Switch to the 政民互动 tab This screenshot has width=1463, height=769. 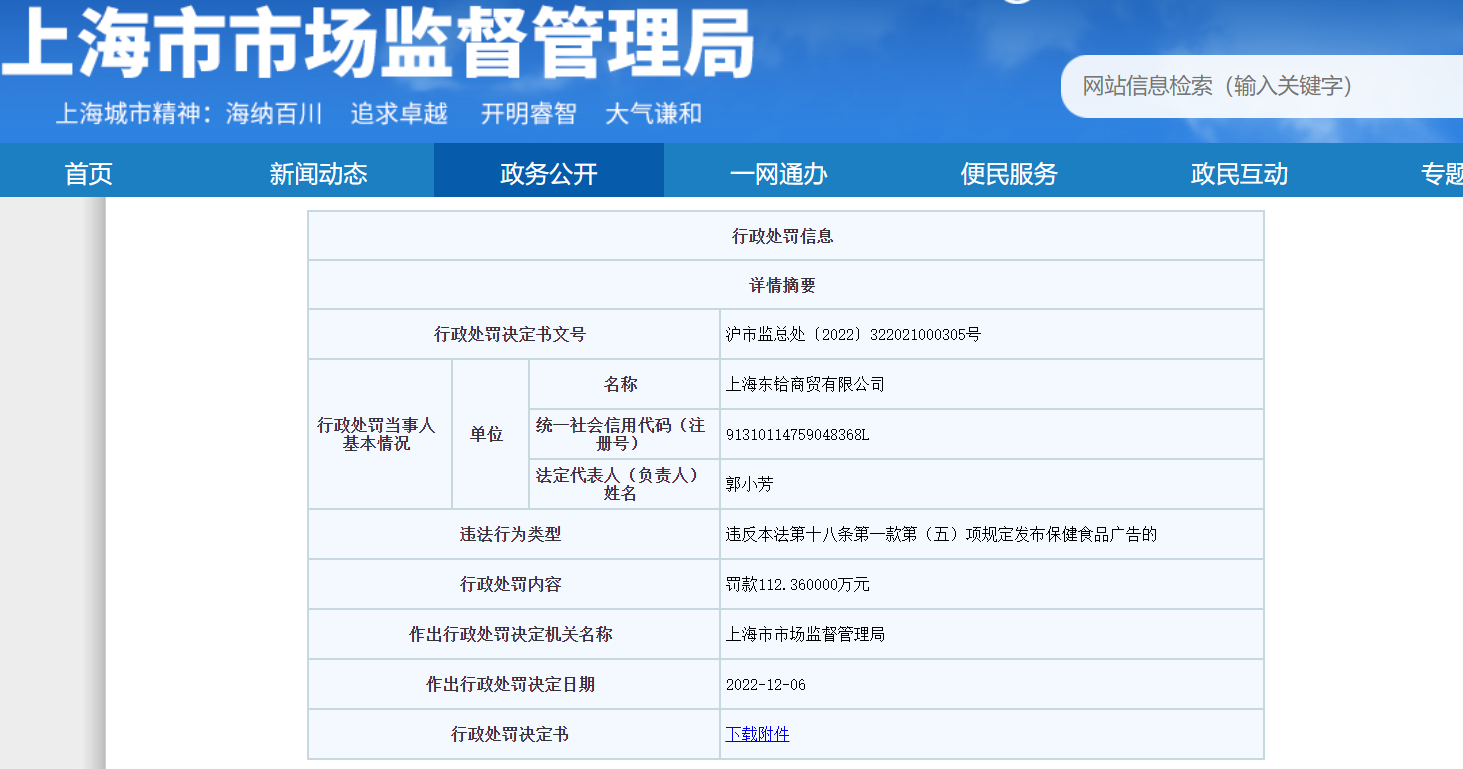tap(1238, 173)
